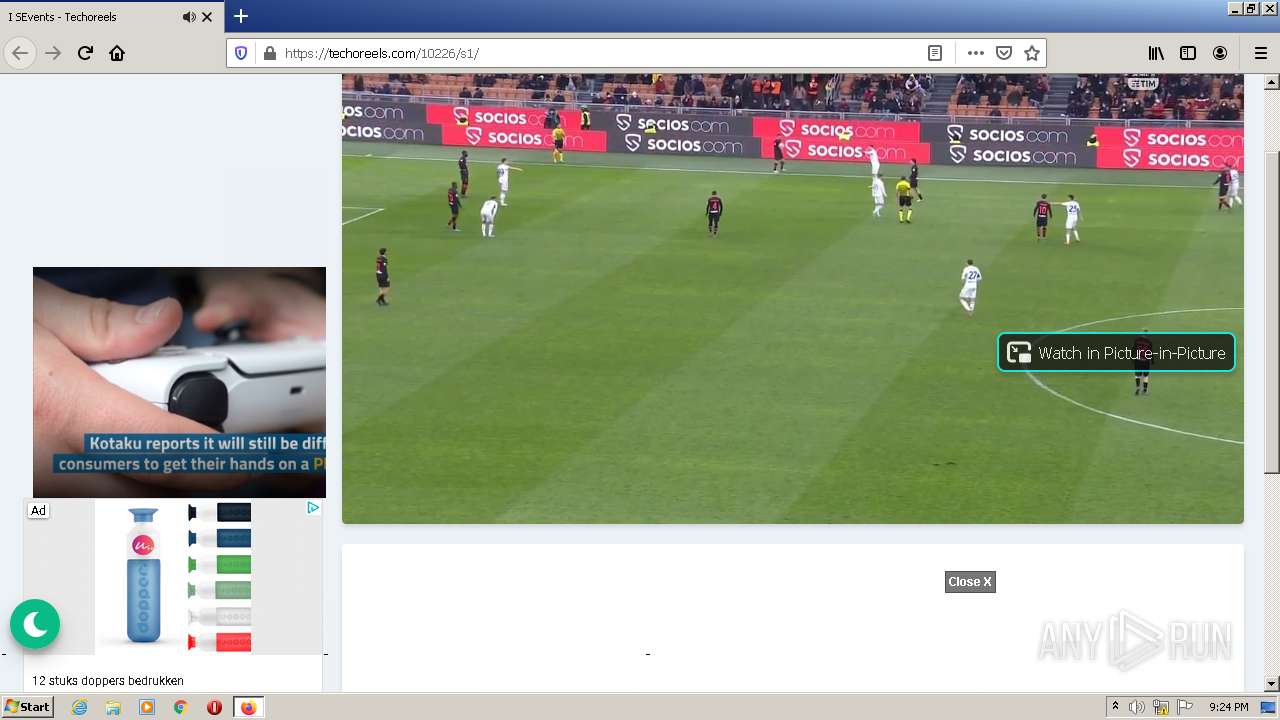
Task: Open page actions three-dot menu
Action: tap(976, 53)
